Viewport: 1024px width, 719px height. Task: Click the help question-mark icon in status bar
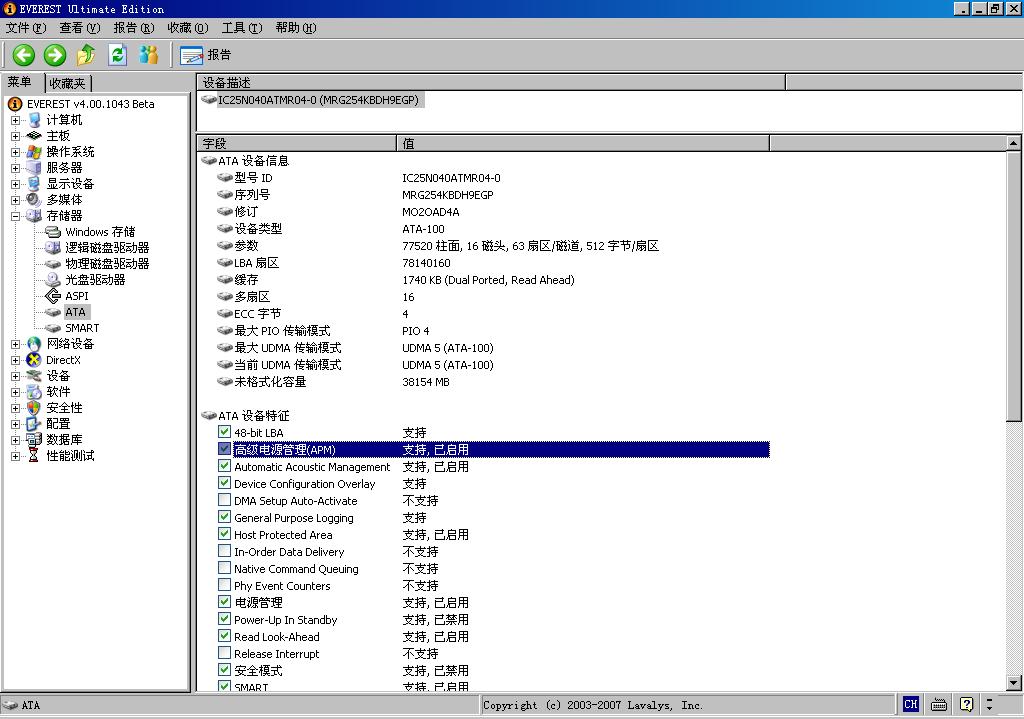tap(967, 705)
